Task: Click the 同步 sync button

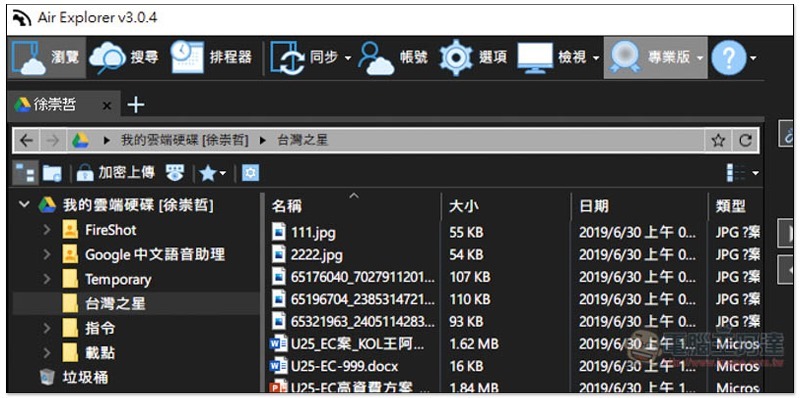Action: pos(304,57)
